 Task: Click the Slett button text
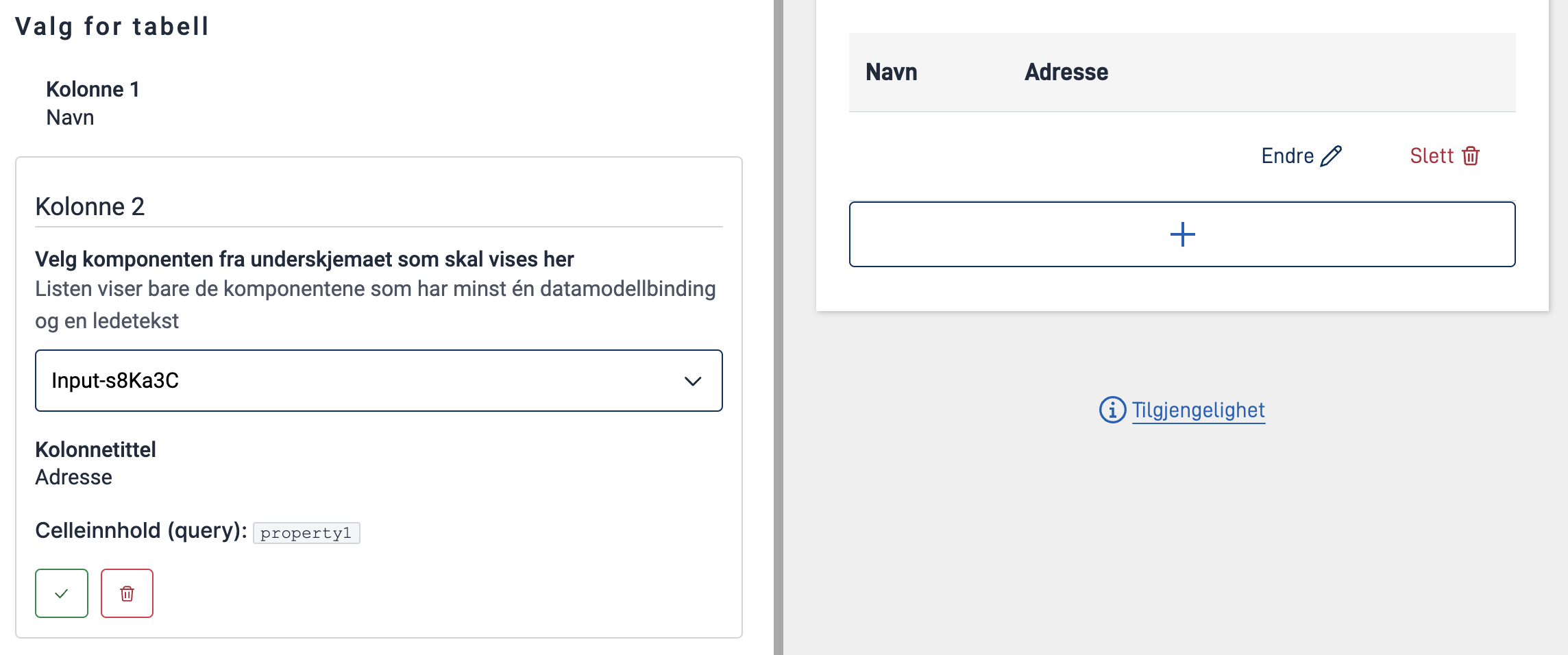click(x=1431, y=156)
